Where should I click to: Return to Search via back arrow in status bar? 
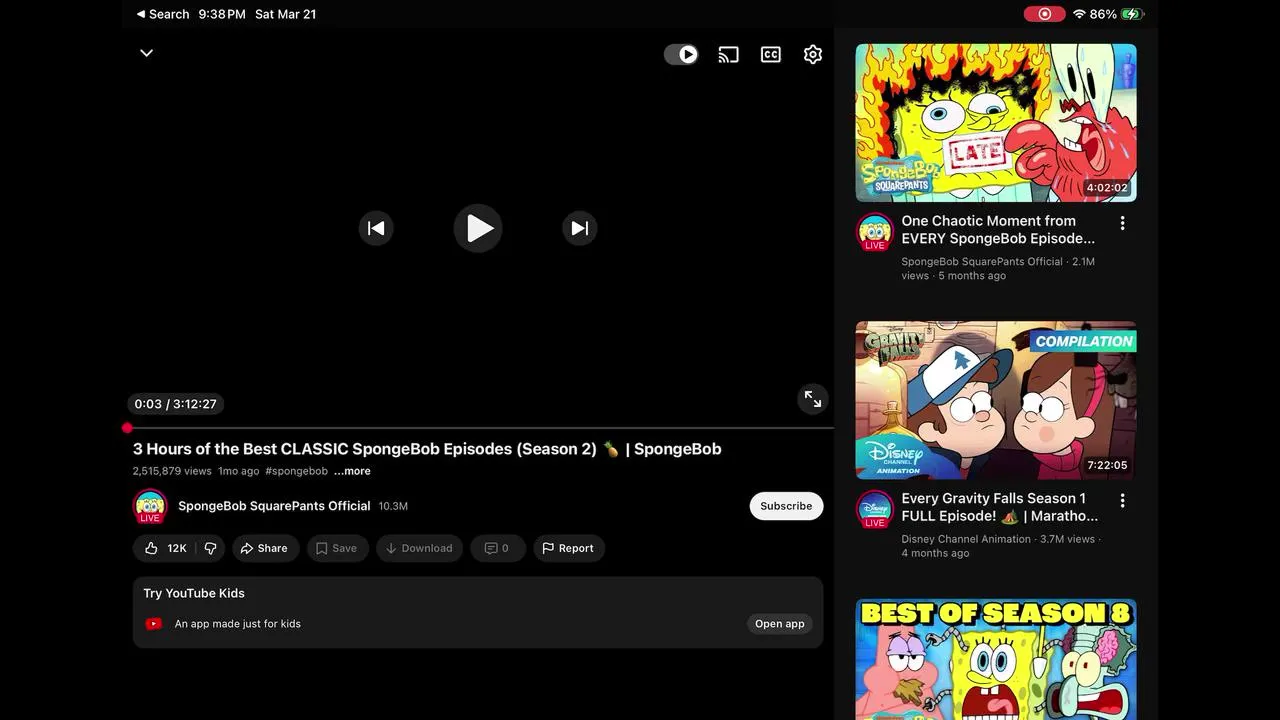point(162,14)
